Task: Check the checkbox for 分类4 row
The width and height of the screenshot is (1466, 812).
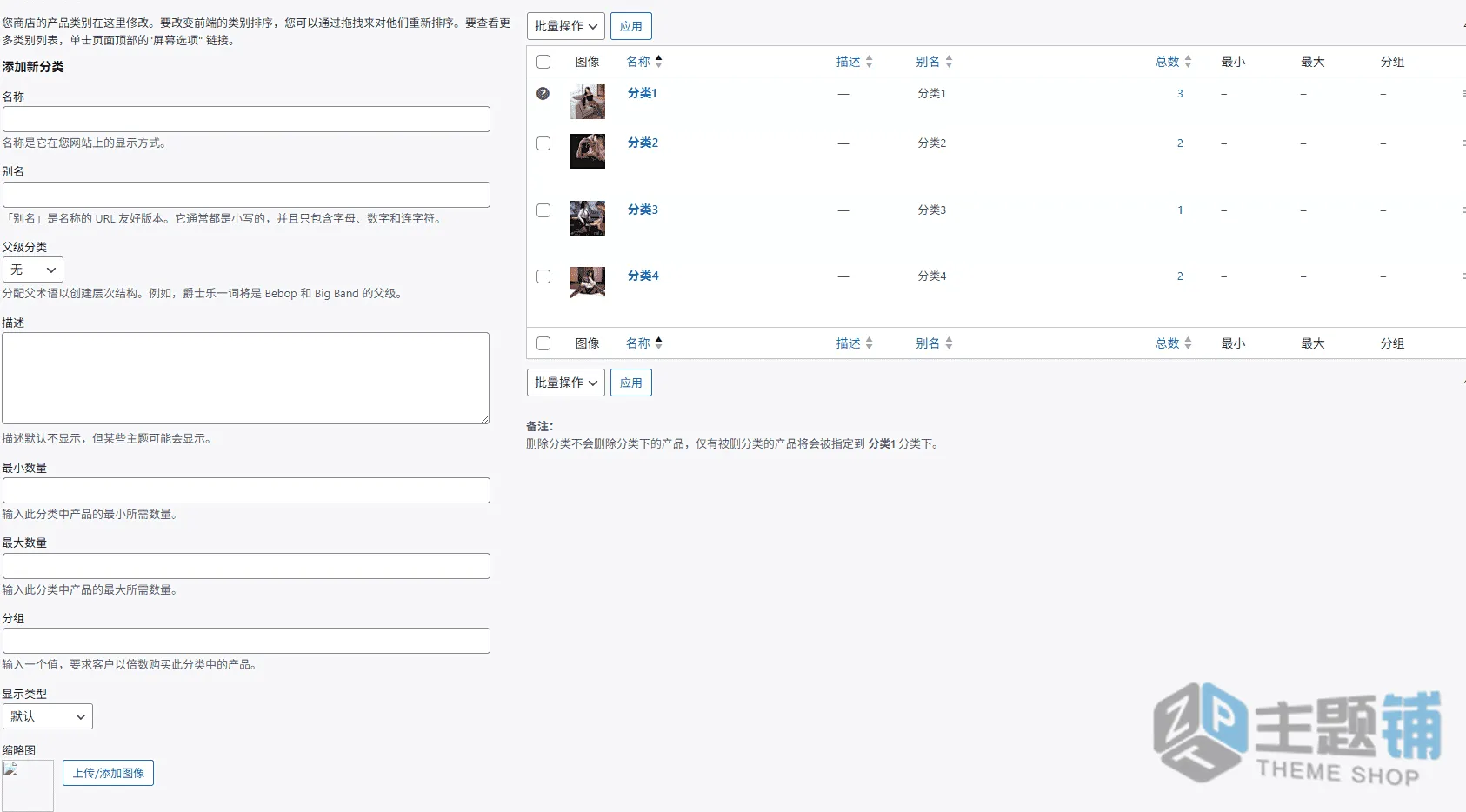Action: (543, 276)
